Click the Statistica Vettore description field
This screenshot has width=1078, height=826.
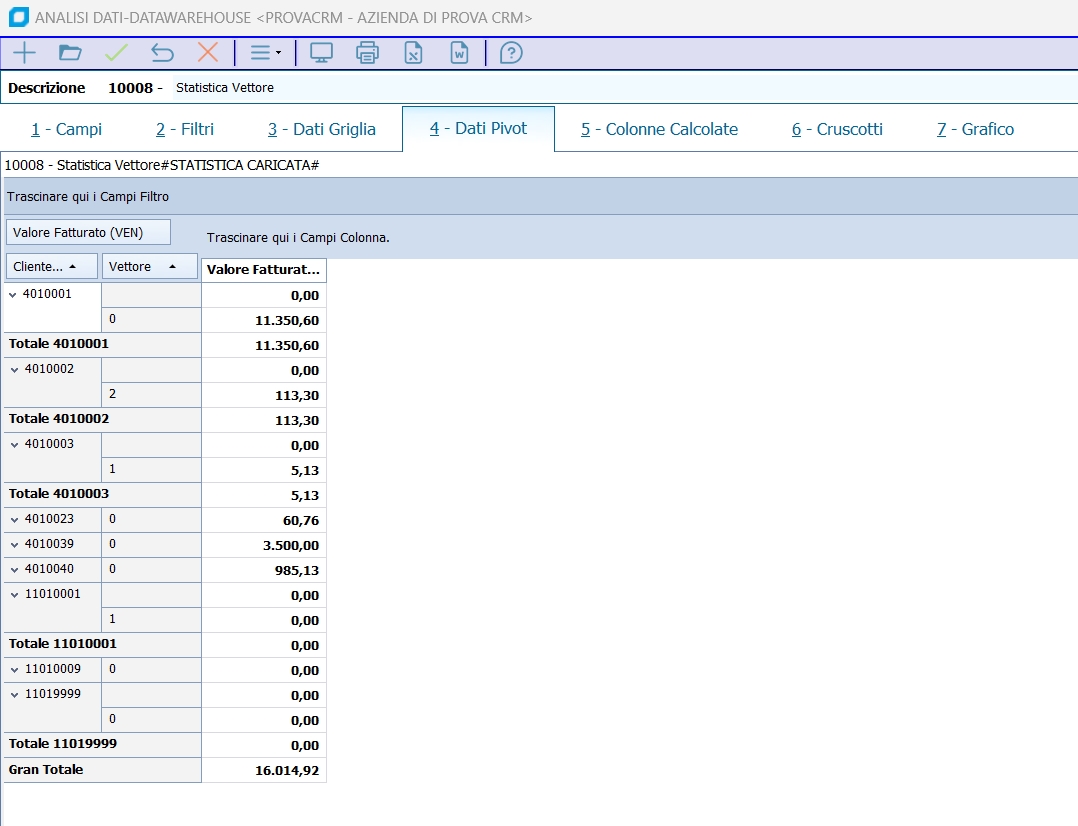[x=225, y=88]
